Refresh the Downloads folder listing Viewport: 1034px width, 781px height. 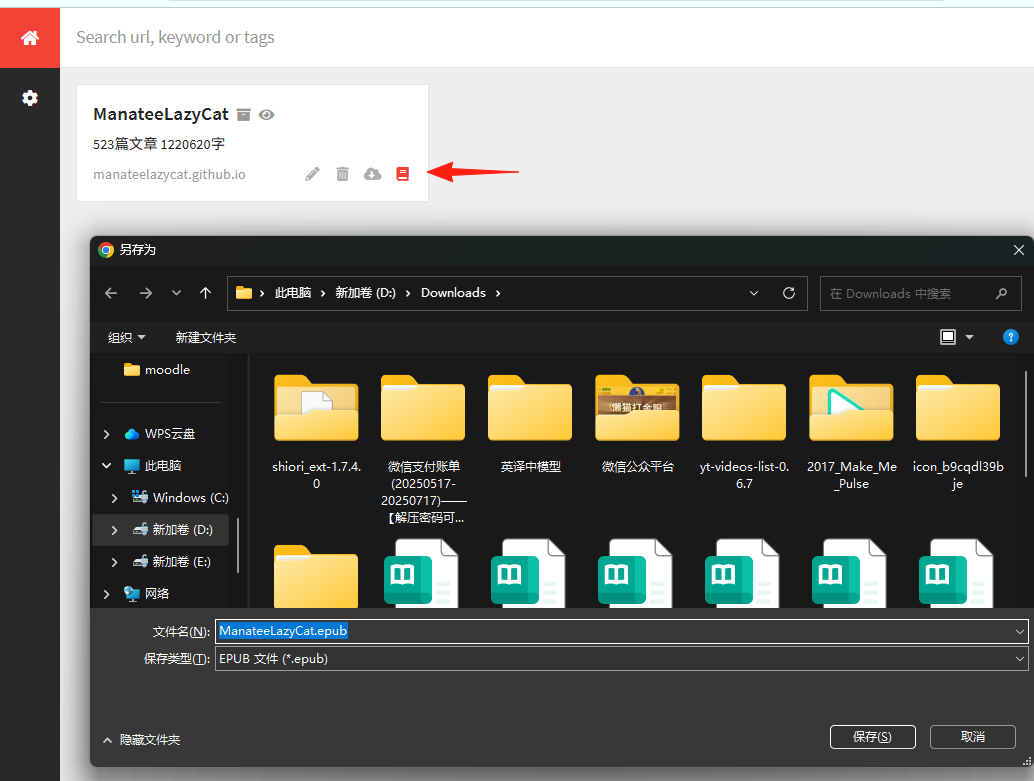[789, 293]
